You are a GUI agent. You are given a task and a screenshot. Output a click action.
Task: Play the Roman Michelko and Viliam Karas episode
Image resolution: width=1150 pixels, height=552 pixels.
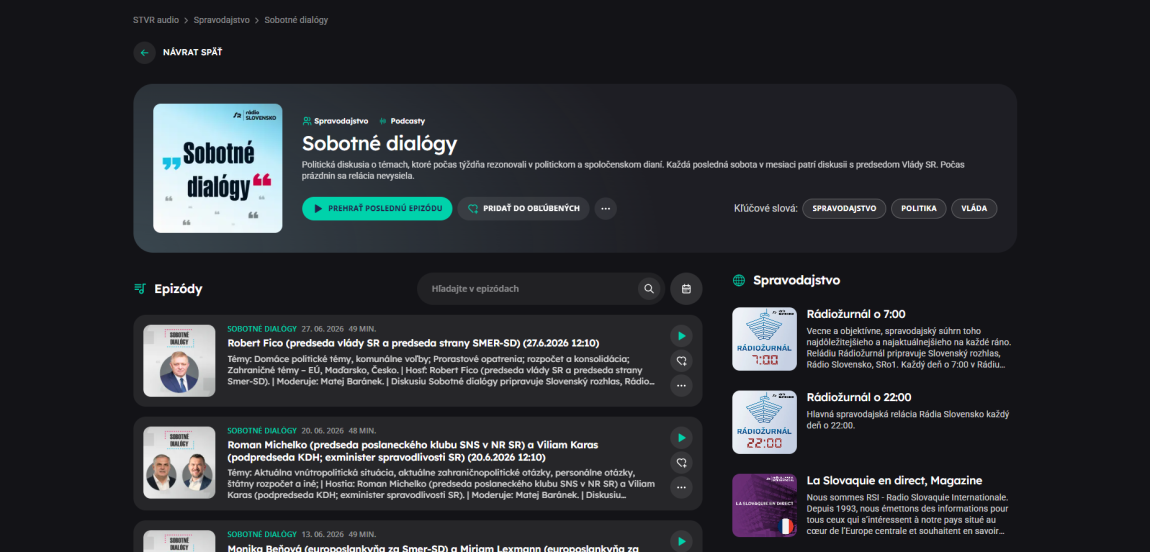[681, 438]
